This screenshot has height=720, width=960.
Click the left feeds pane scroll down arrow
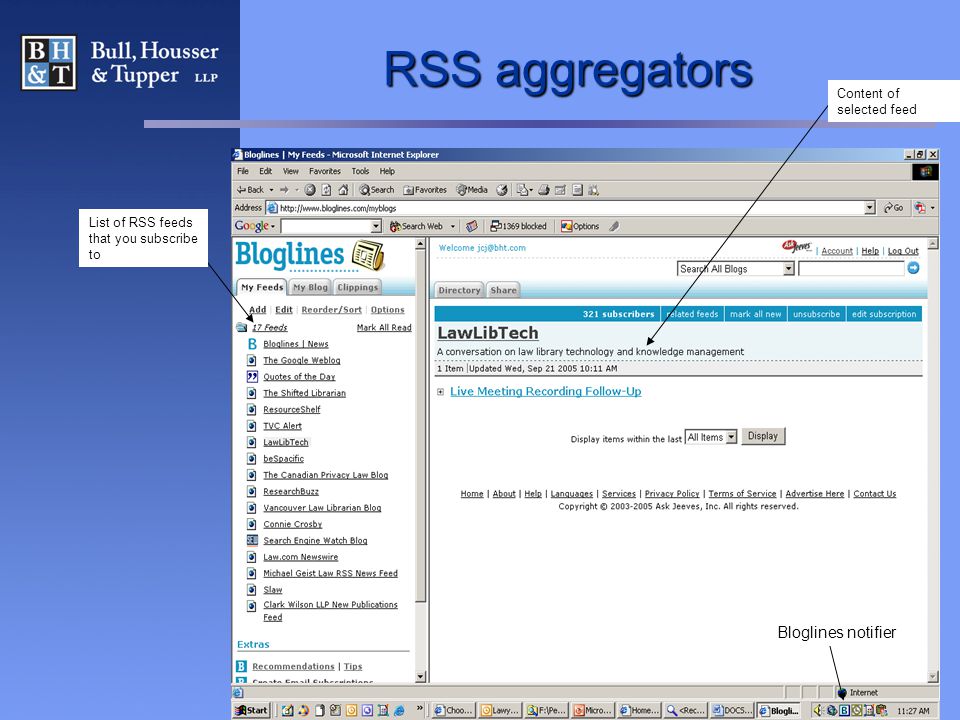[x=421, y=677]
